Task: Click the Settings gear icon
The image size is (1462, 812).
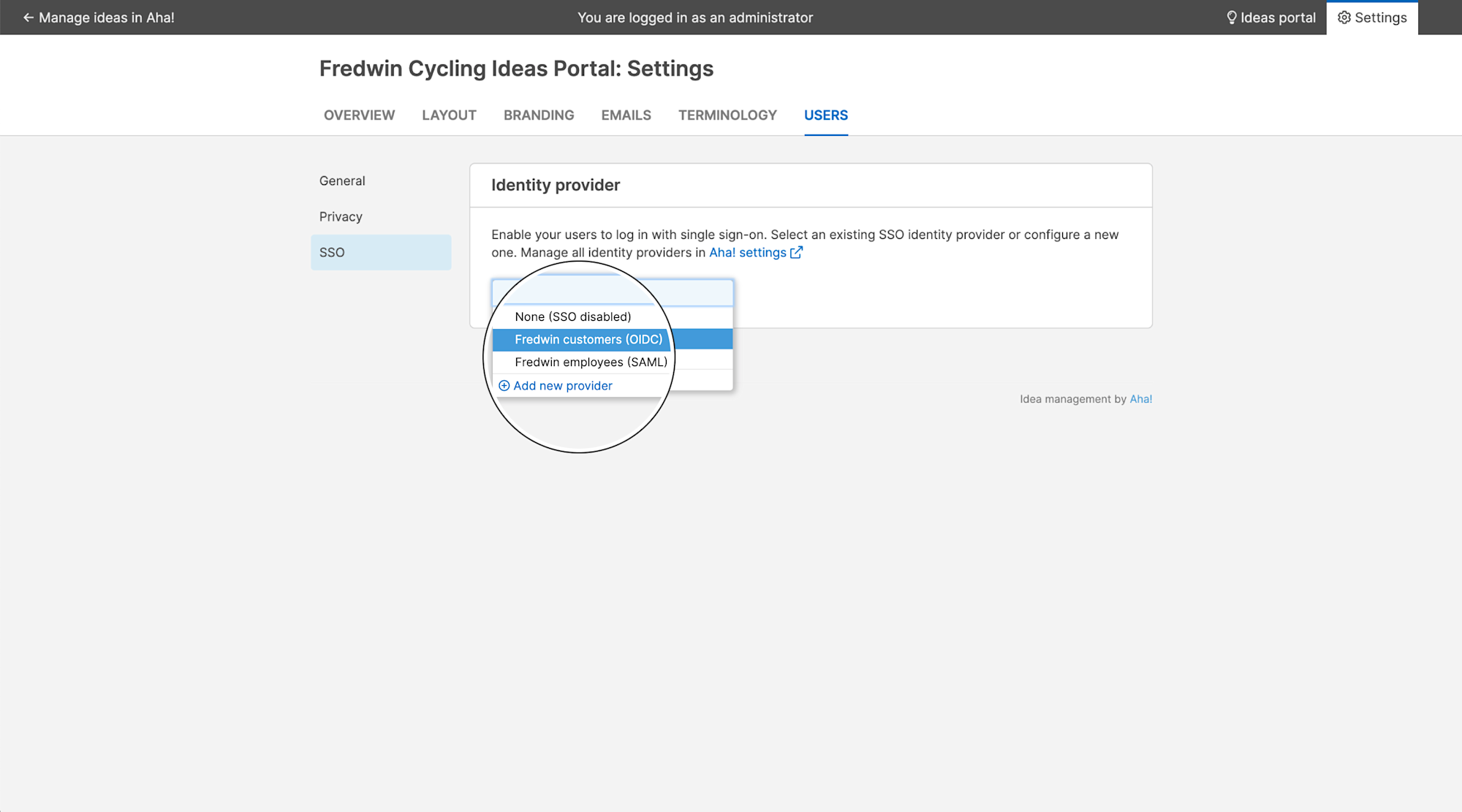Action: [x=1344, y=18]
